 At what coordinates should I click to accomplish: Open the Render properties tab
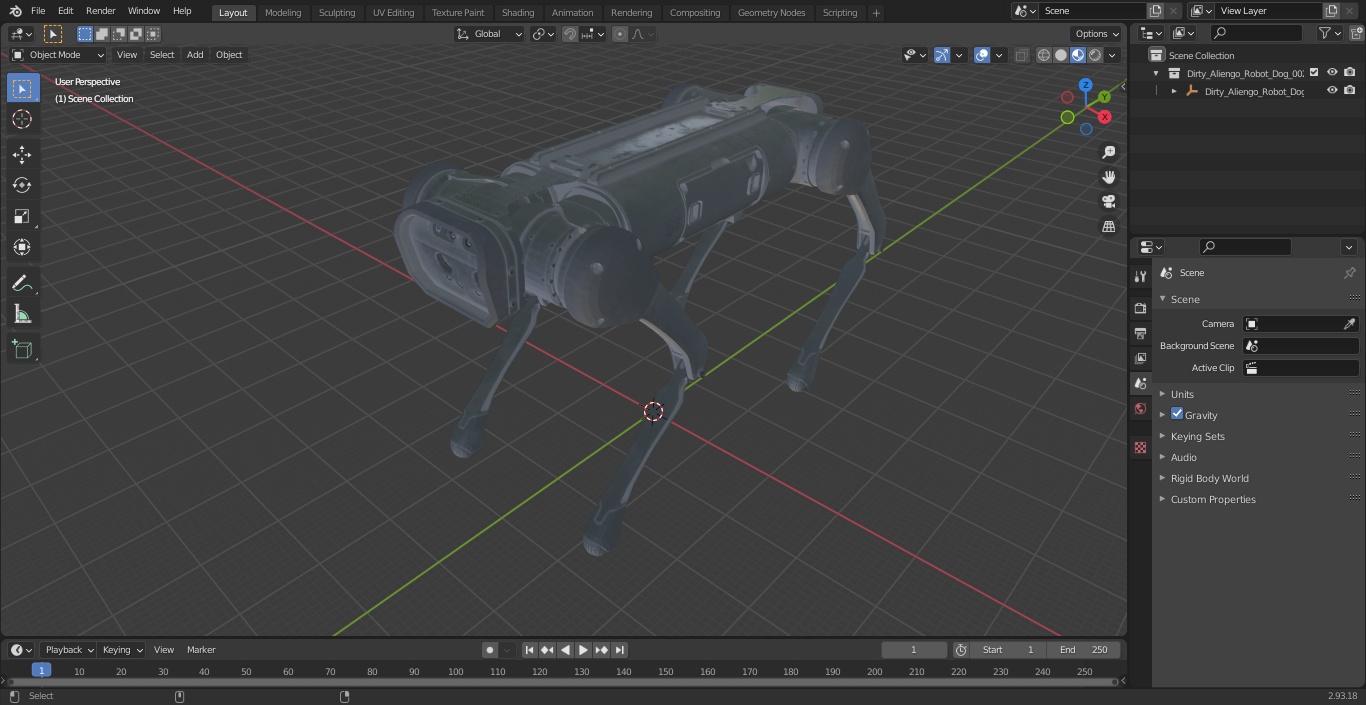pos(1140,308)
